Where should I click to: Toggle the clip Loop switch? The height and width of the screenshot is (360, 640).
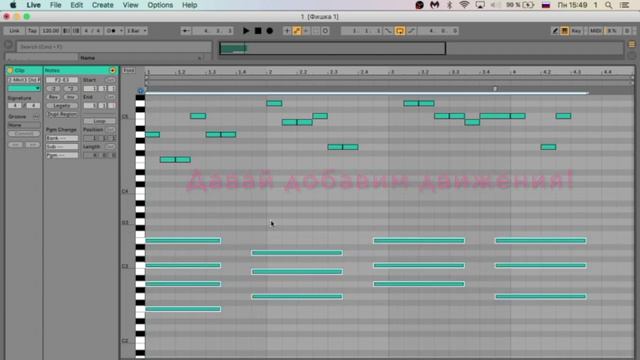point(99,121)
